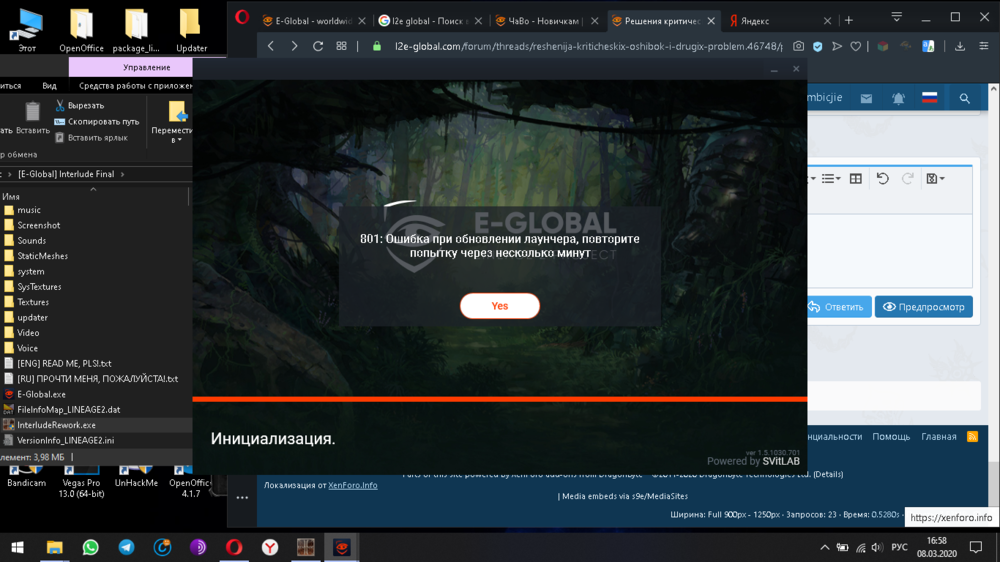
Task: Expand the list dropdown in the editor toolbar
Action: pyautogui.click(x=831, y=179)
